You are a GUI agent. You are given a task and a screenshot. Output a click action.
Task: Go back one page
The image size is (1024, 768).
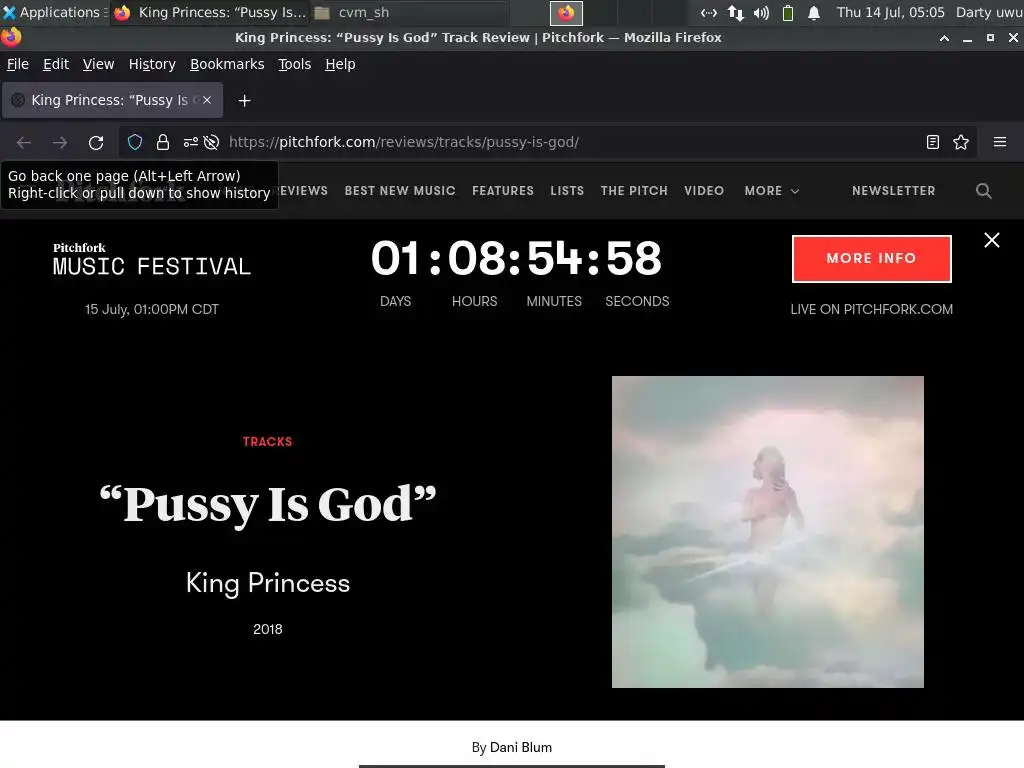pos(24,142)
